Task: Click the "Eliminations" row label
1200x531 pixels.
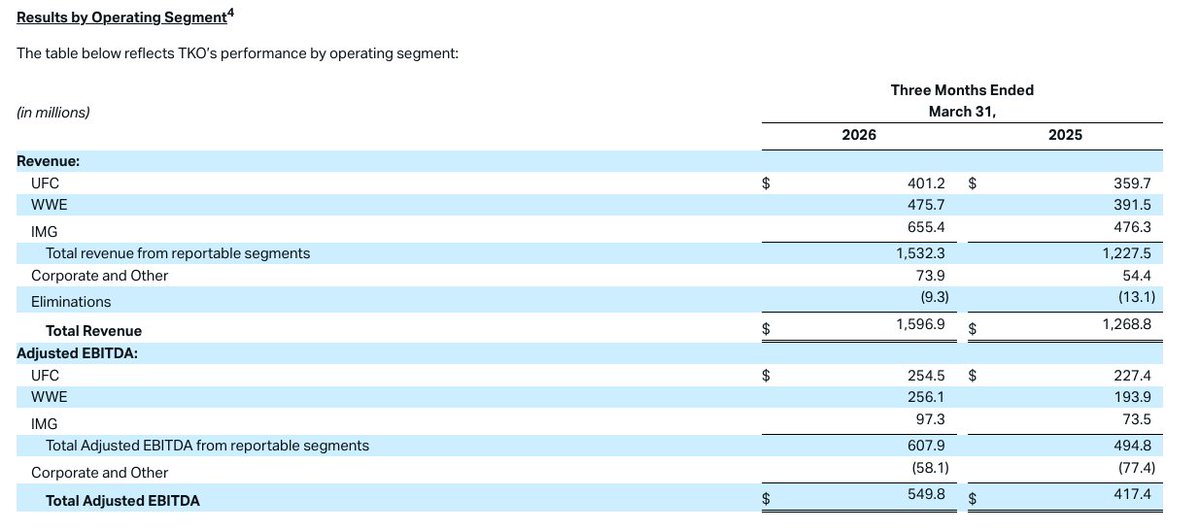Action: [71, 301]
